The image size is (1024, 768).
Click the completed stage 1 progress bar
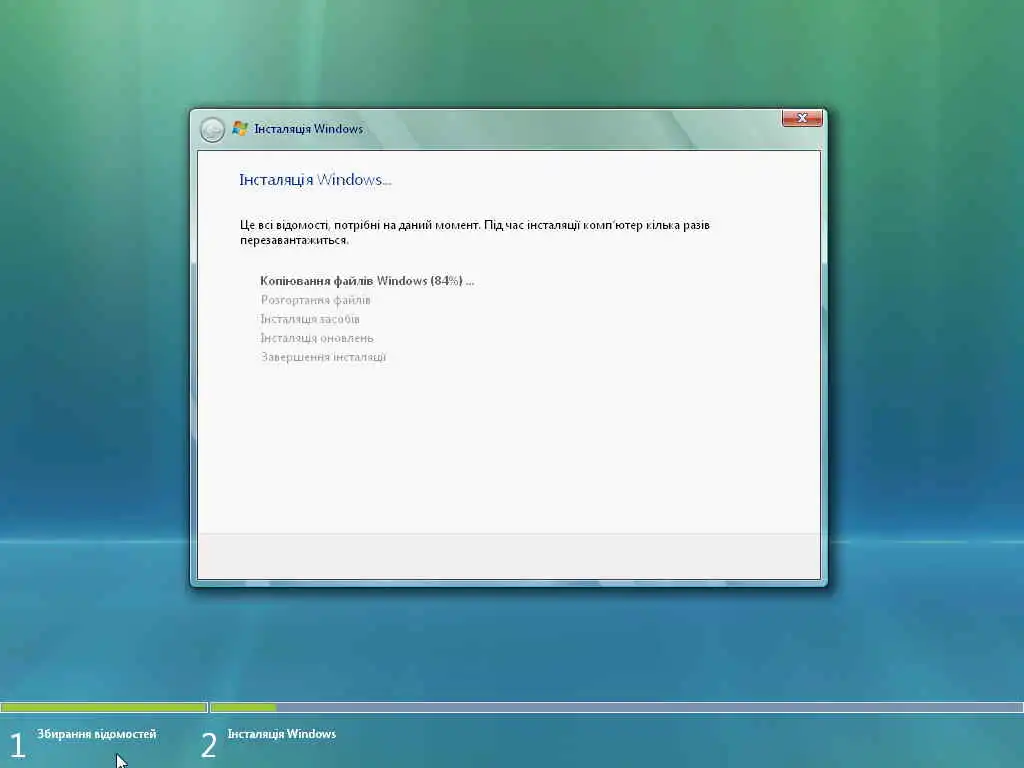pyautogui.click(x=104, y=707)
